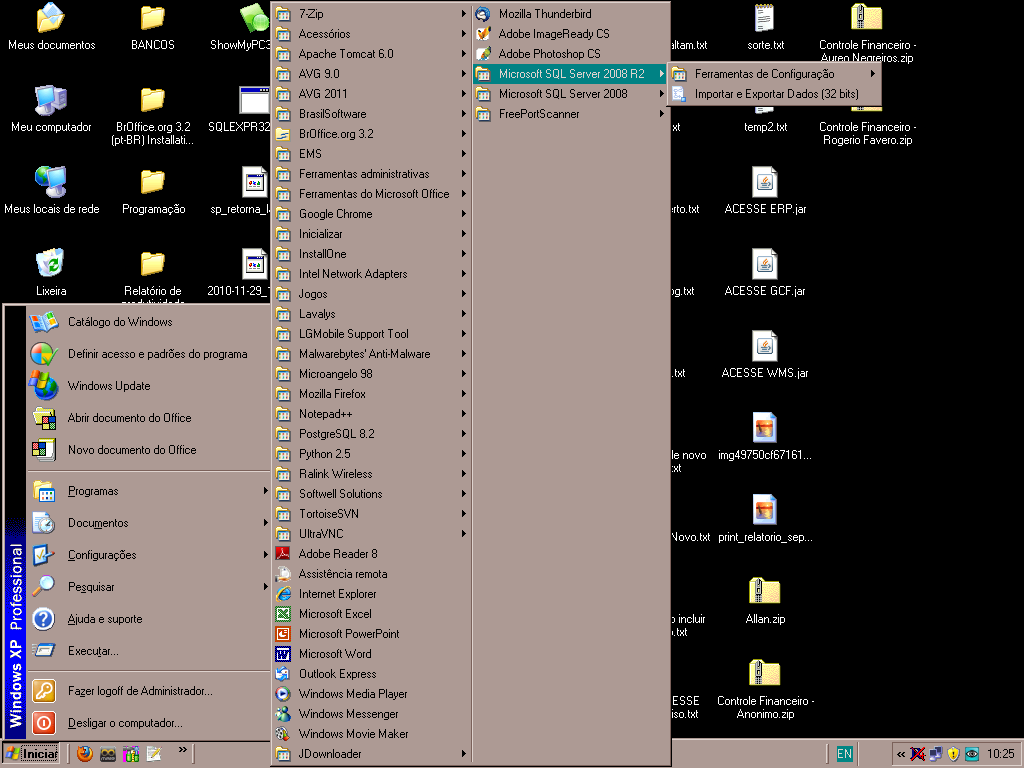Expand Ferramentas de Configuração submenu
Viewport: 1024px width, 768px height.
774,74
